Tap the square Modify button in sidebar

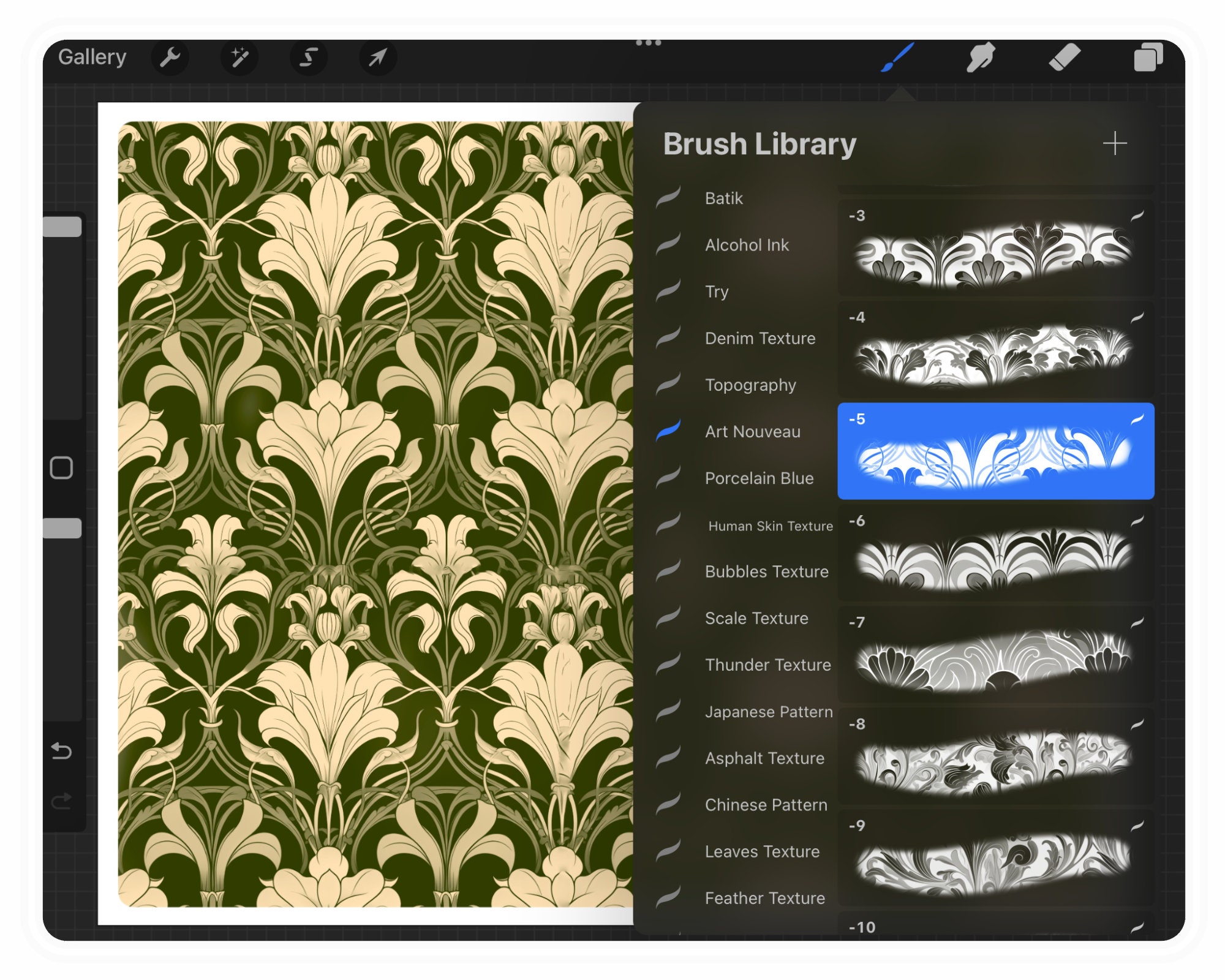(x=61, y=468)
